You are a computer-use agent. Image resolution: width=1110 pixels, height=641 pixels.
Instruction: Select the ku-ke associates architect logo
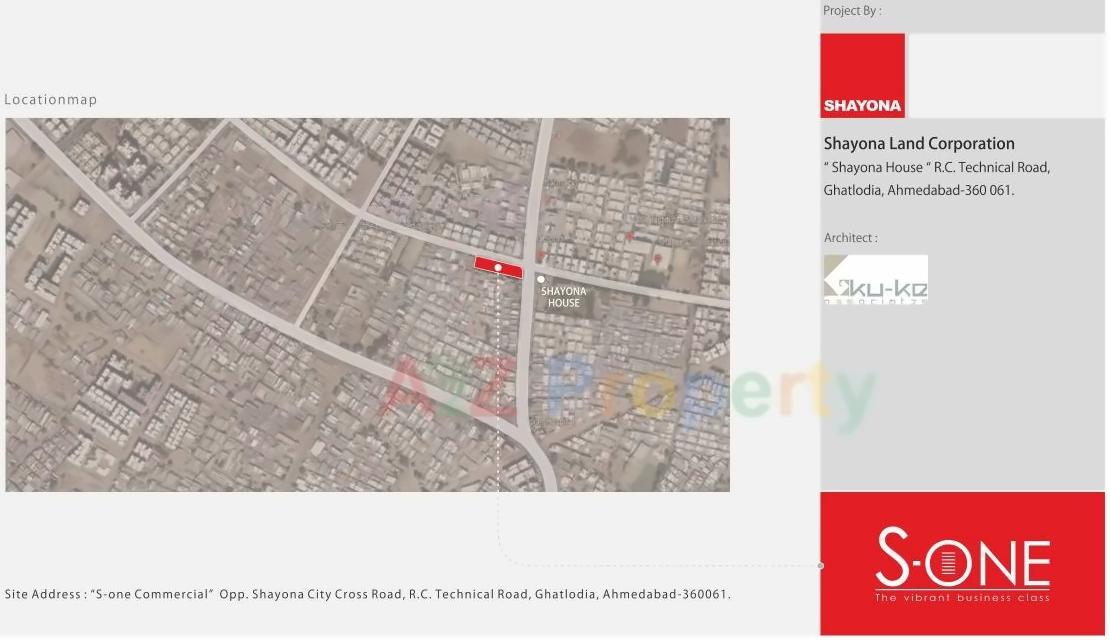(x=876, y=278)
